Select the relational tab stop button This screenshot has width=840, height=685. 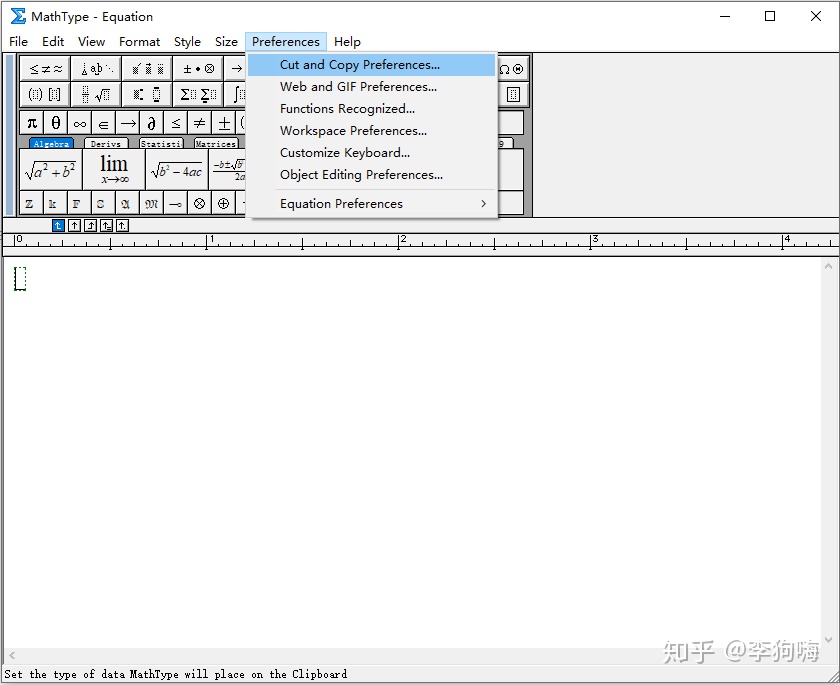107,225
